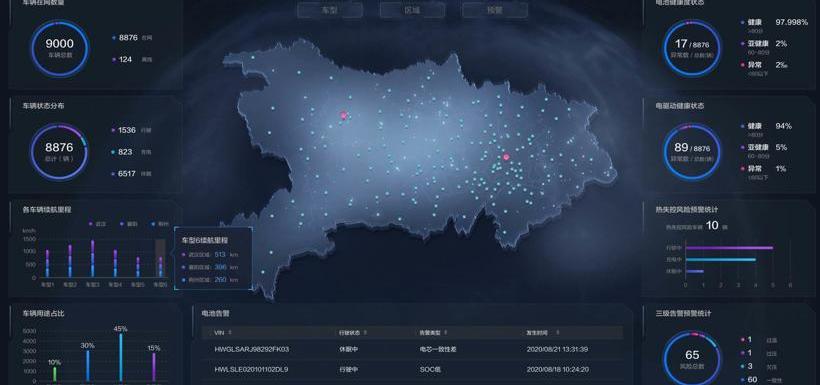Image resolution: width=820 pixels, height=385 pixels.
Task: Toggle the blue legend dot in range chart
Action: click(x=153, y=224)
